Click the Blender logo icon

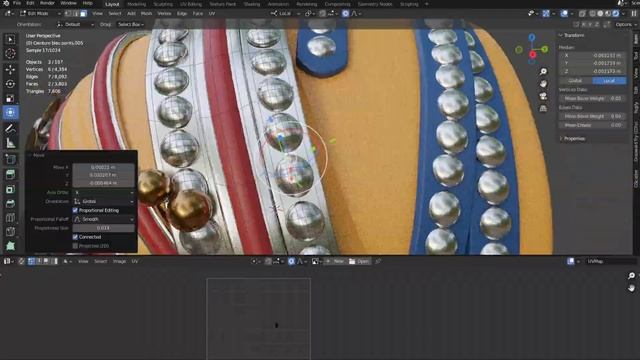[6, 3]
